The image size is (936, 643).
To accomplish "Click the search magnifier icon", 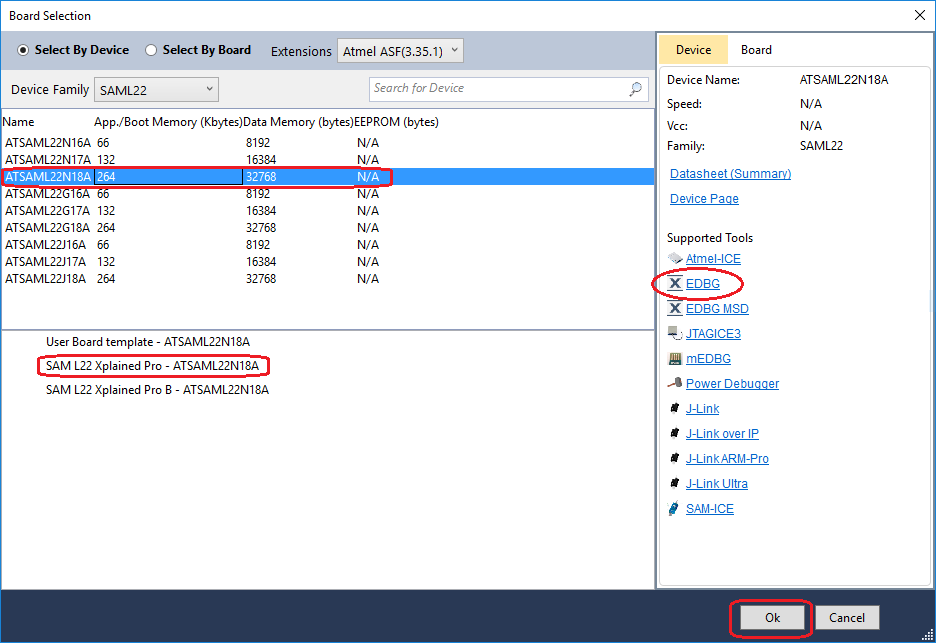I will click(x=636, y=89).
